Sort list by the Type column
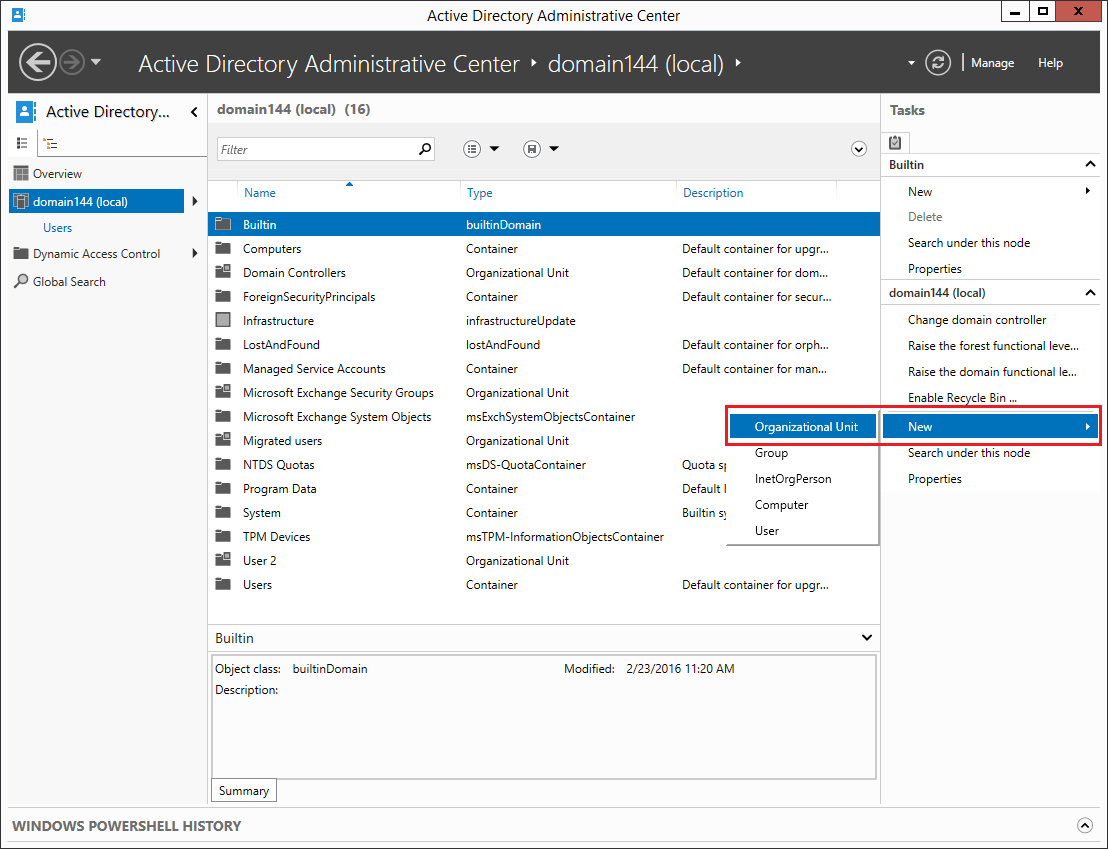The image size is (1108, 849). tap(479, 192)
